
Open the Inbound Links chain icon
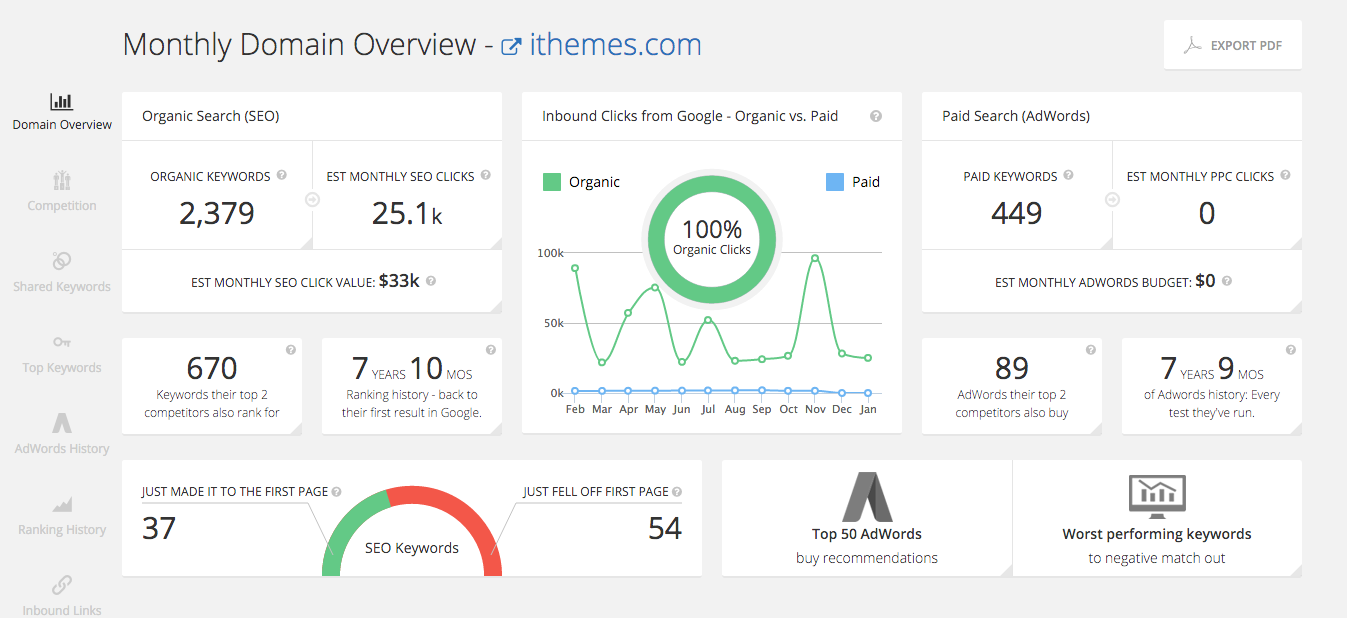[62, 584]
